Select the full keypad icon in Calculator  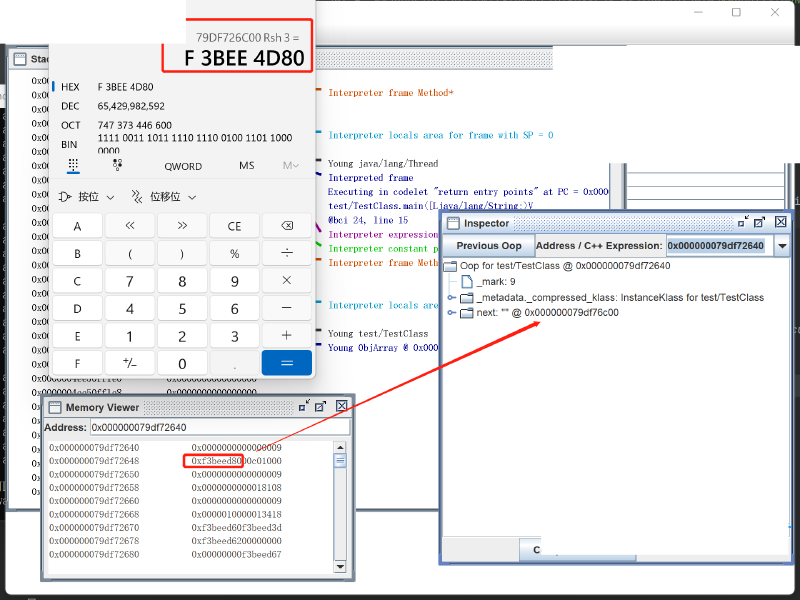point(73,165)
